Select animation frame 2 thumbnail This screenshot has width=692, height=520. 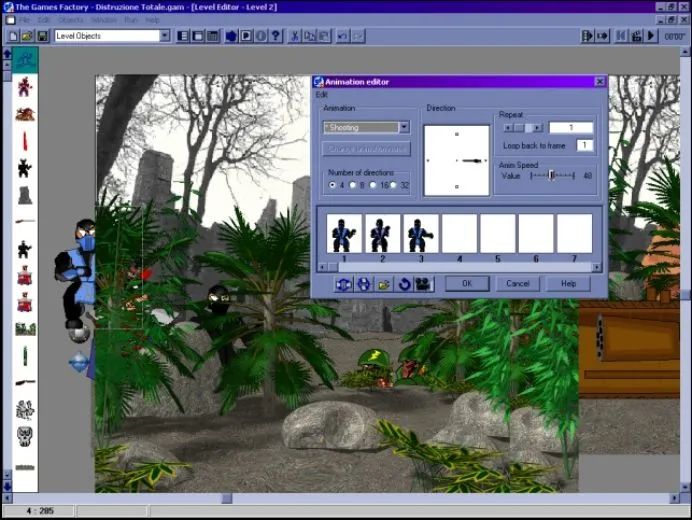383,234
